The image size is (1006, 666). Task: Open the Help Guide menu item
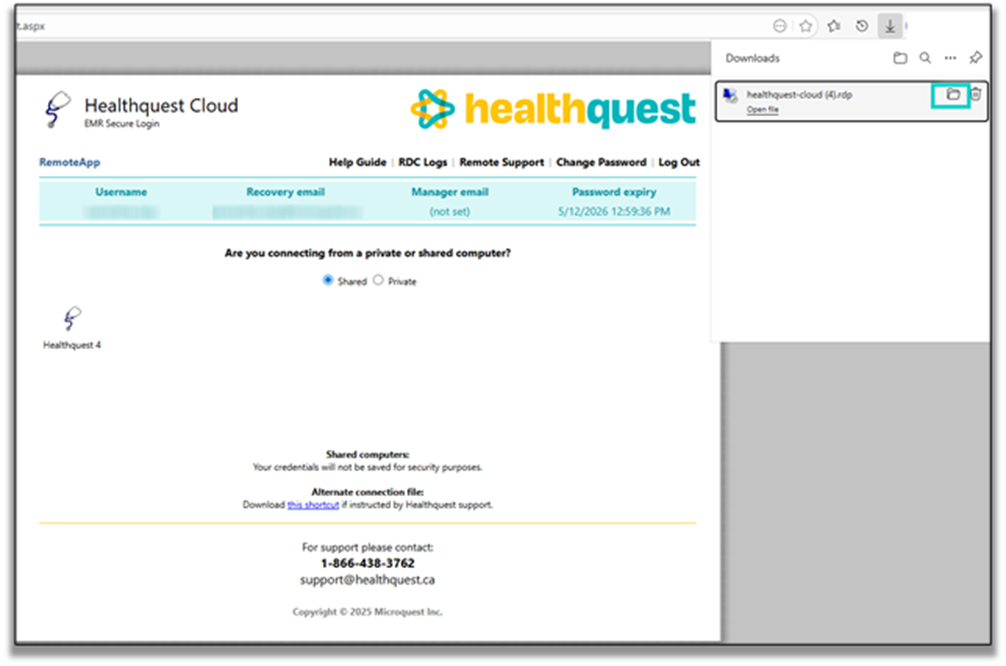tap(357, 162)
